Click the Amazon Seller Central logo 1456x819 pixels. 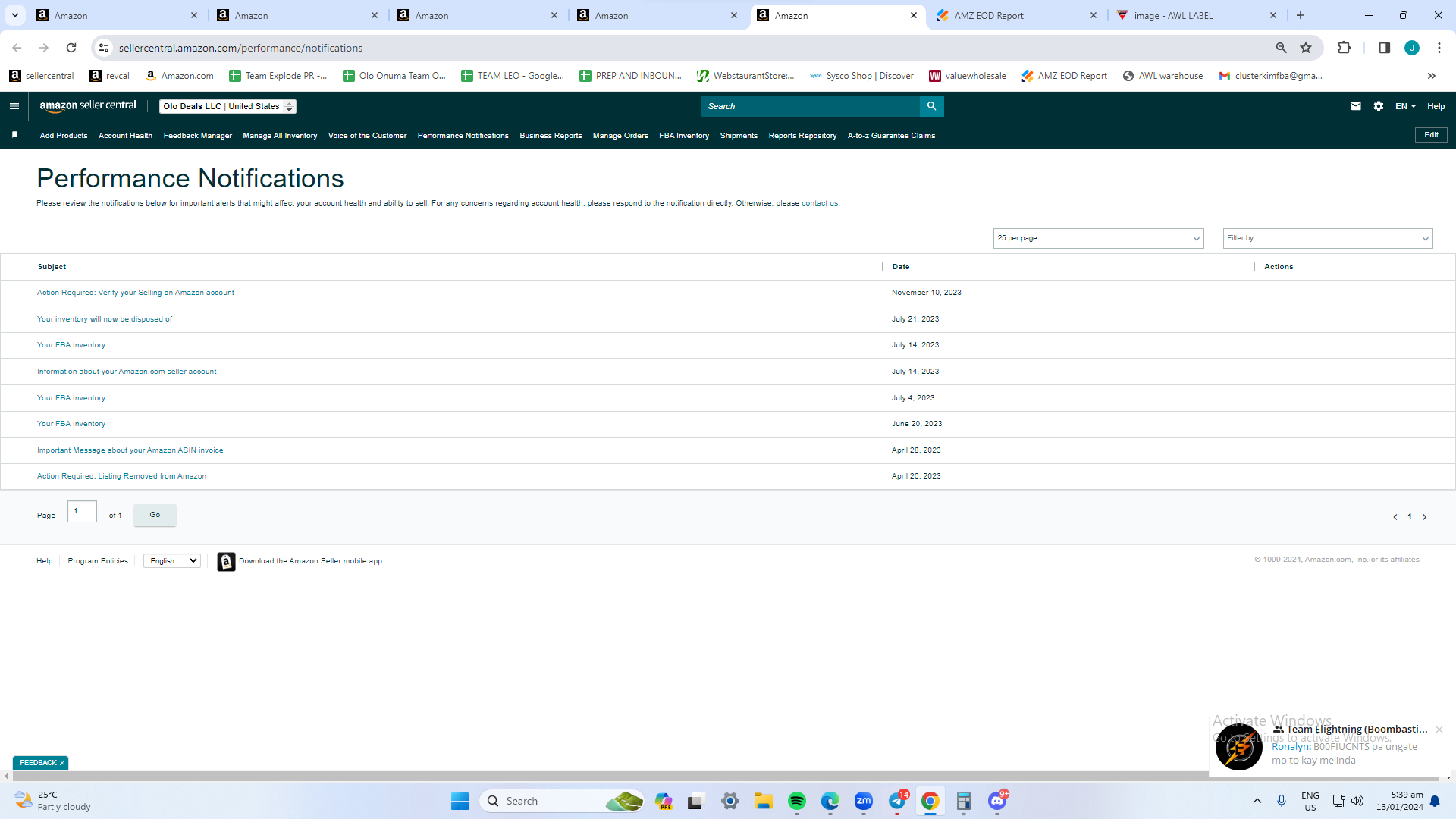pyautogui.click(x=88, y=106)
